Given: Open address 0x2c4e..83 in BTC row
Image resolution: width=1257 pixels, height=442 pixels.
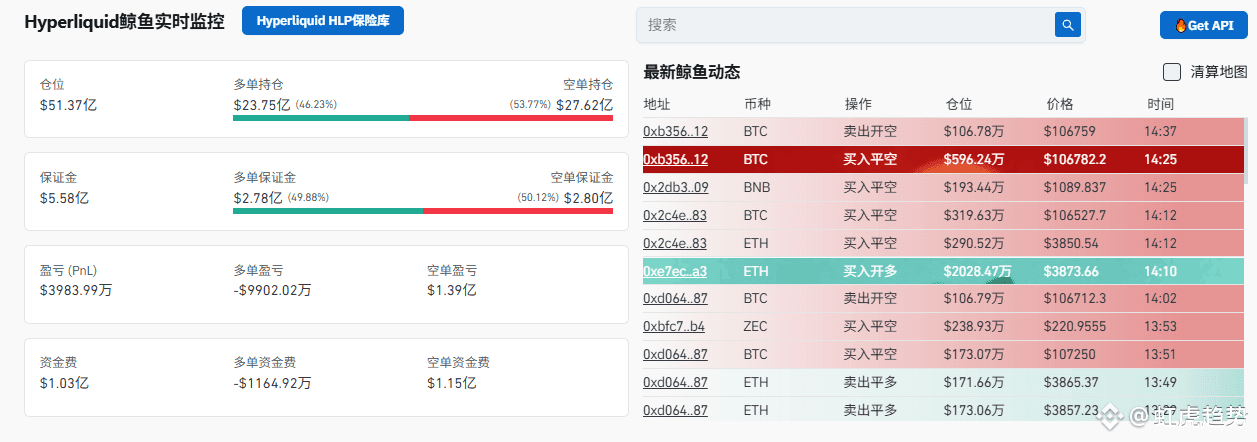Looking at the screenshot, I should tap(675, 215).
